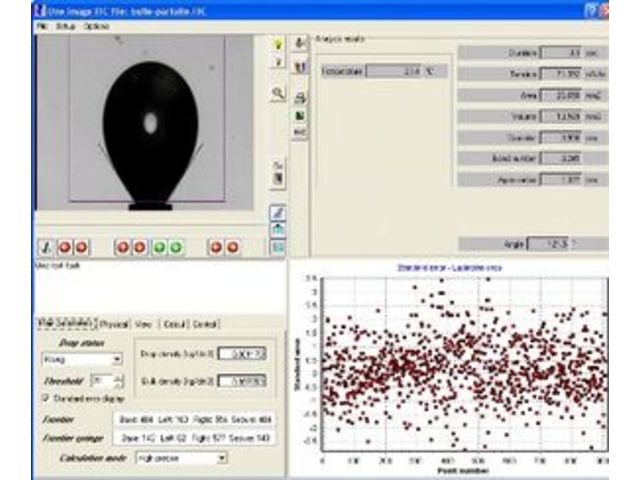Viewport: 640px width, 480px height.
Task: Click the red circle just left of green buttons
Action: (x=140, y=247)
